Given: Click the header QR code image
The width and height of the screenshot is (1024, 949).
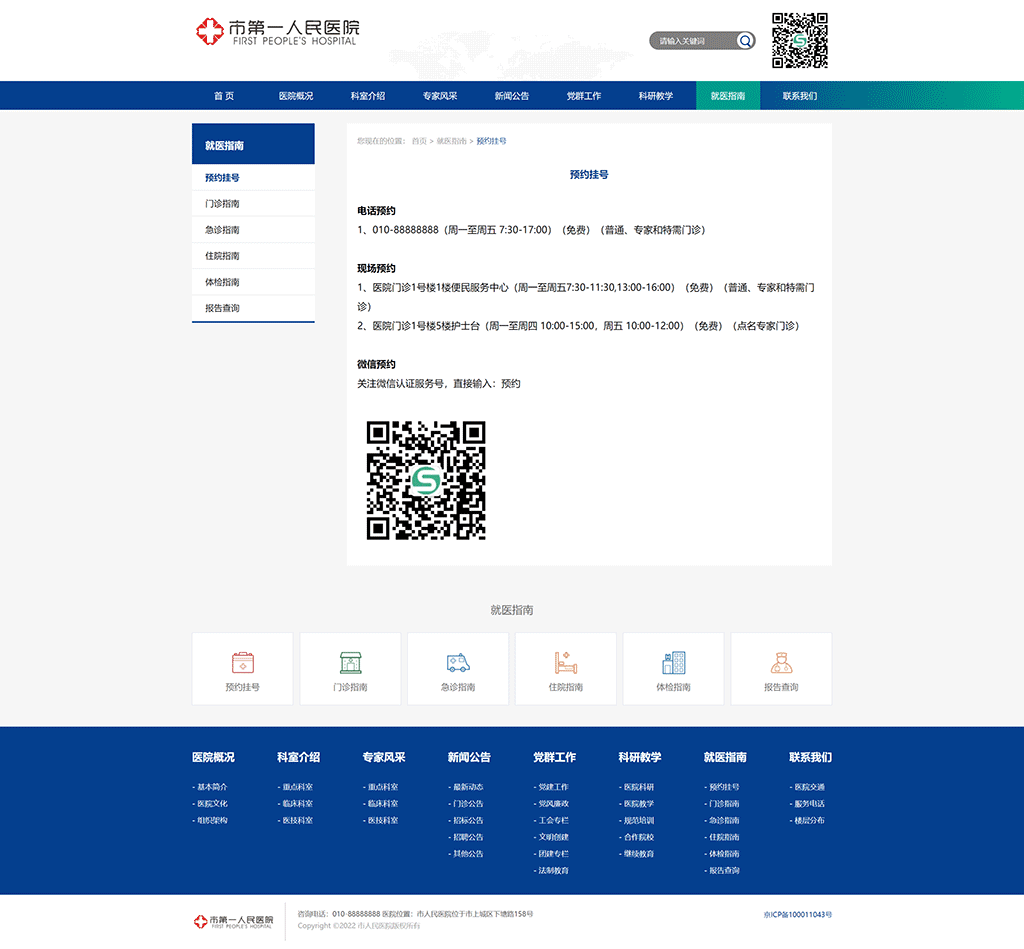Looking at the screenshot, I should 800,40.
